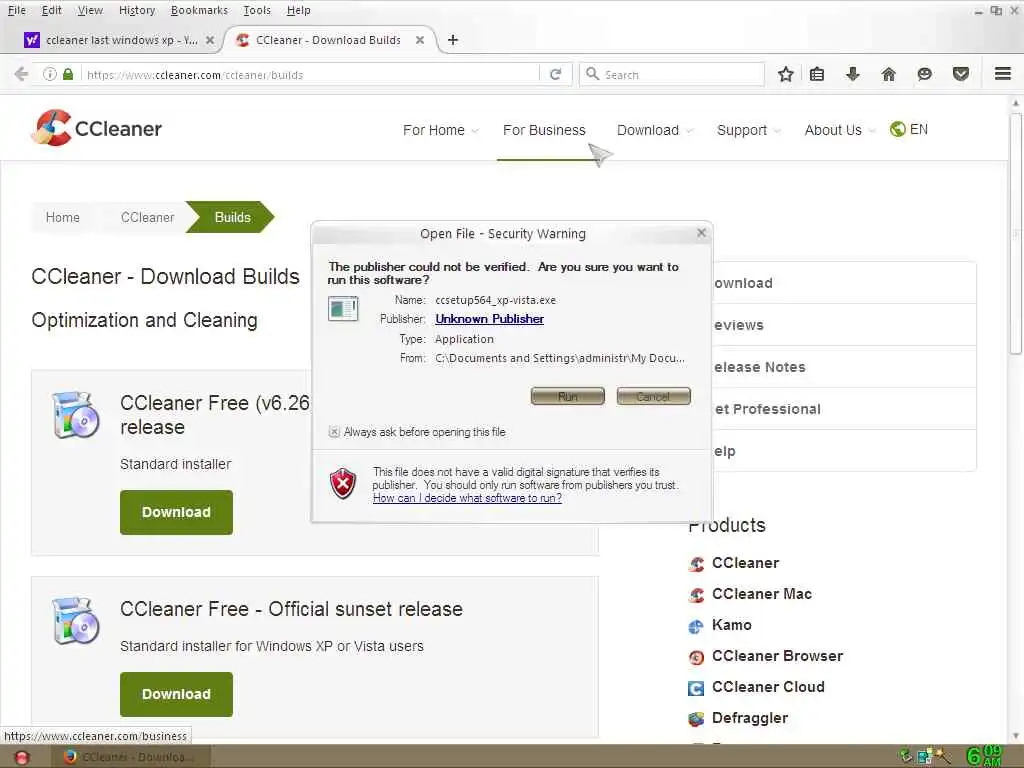The width and height of the screenshot is (1024, 768).
Task: Click Cancel in the Security Warning dialog
Action: [x=653, y=396]
